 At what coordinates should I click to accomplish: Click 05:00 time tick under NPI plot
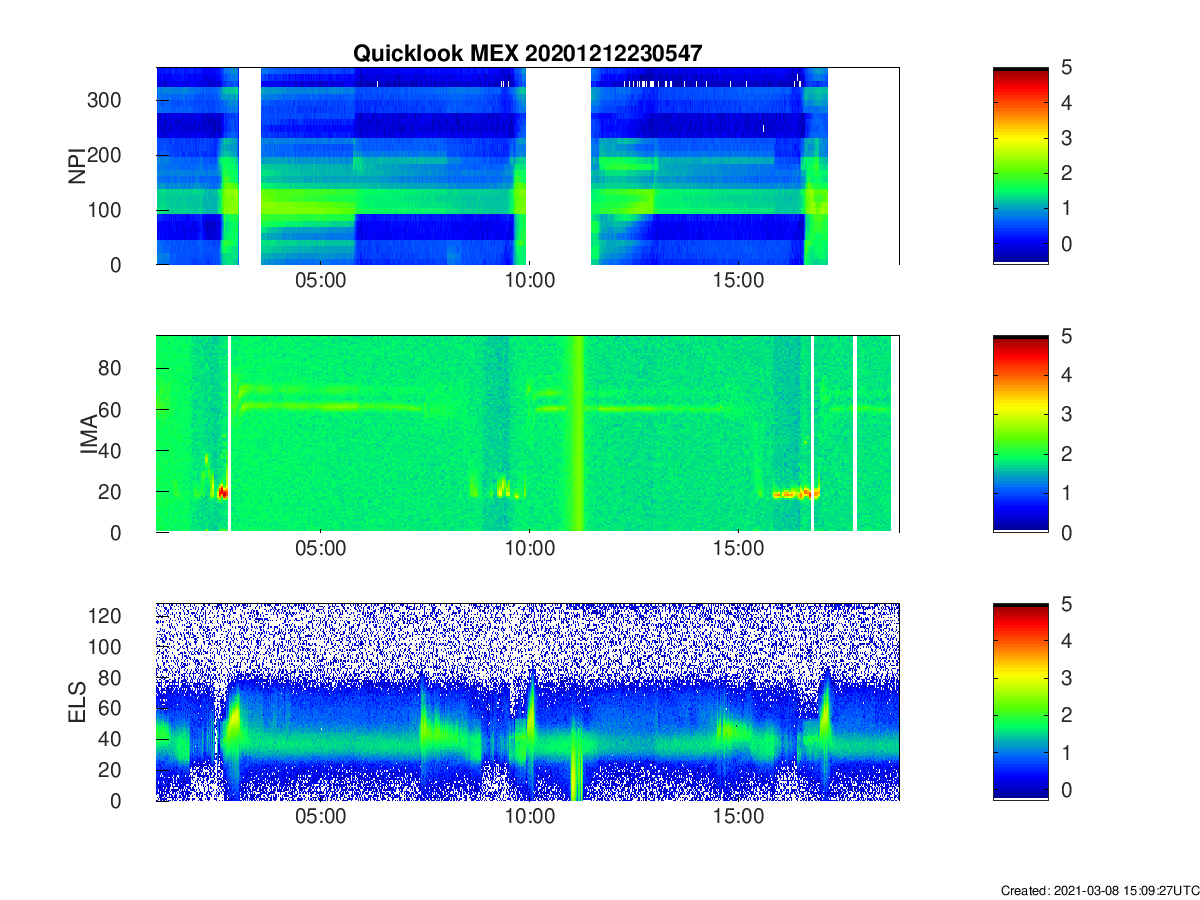[320, 281]
